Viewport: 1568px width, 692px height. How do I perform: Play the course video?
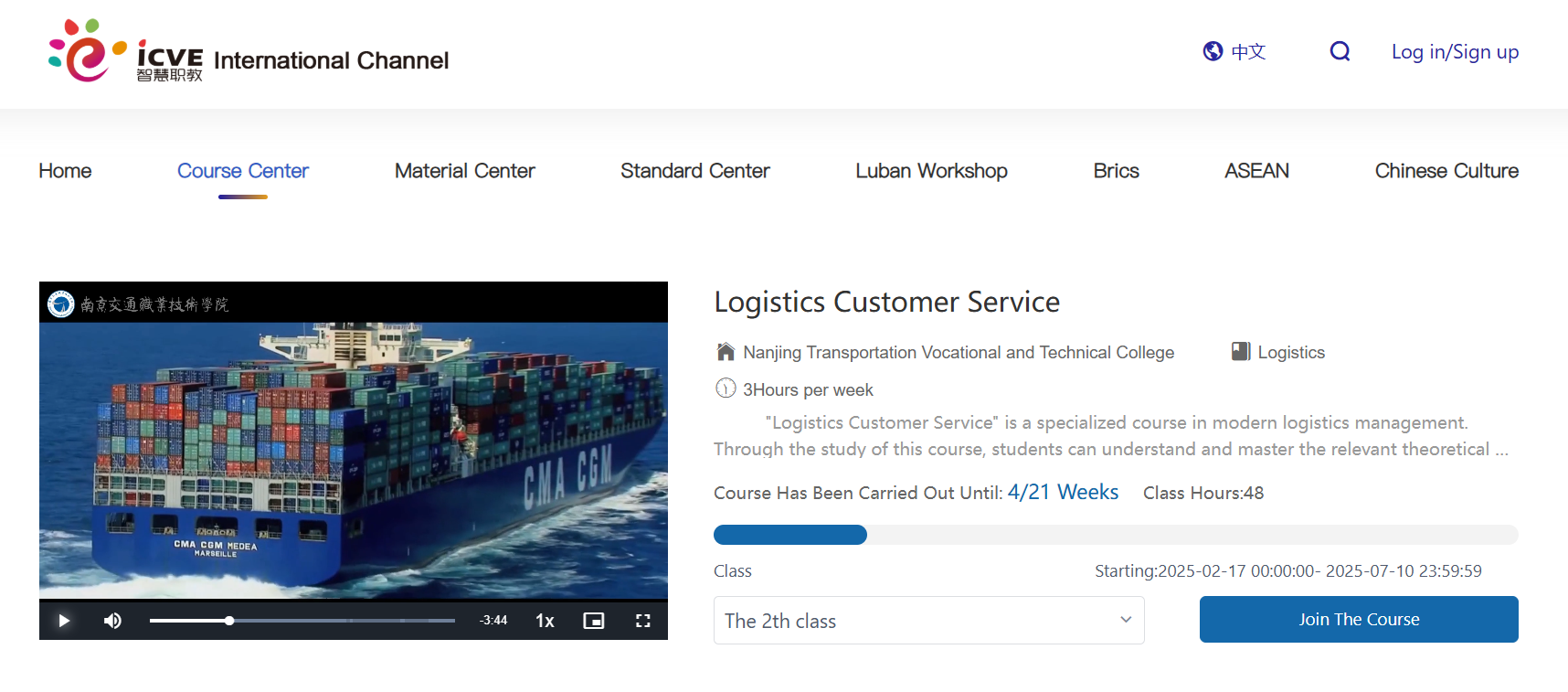[x=64, y=621]
